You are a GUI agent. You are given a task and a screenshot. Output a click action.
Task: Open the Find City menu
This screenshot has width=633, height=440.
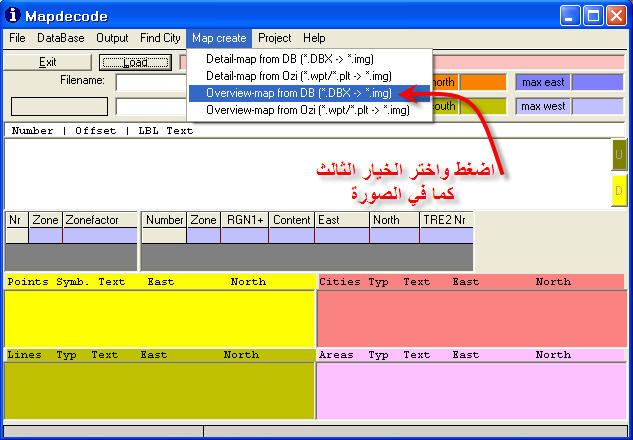pyautogui.click(x=160, y=38)
